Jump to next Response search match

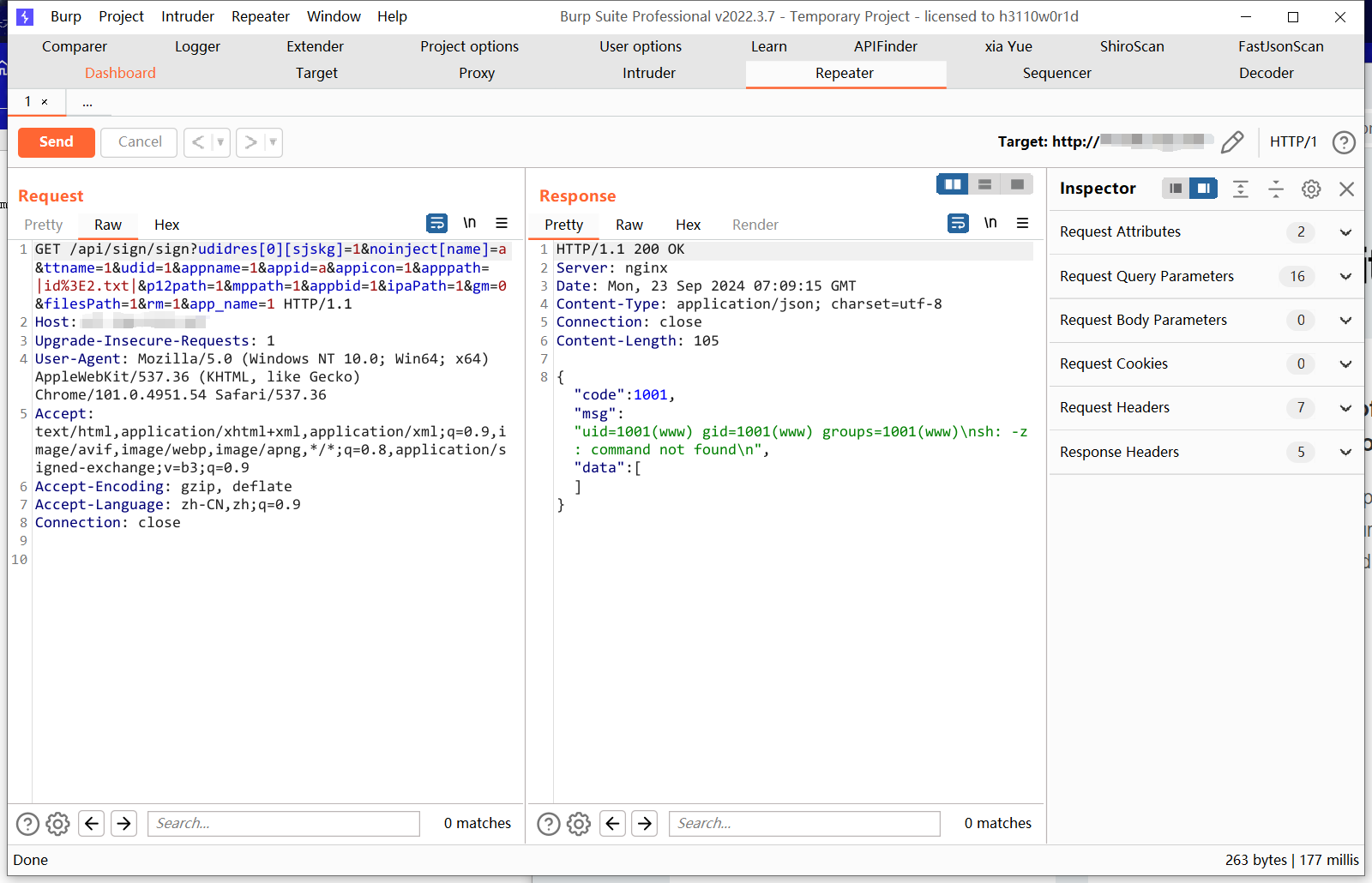tap(645, 824)
